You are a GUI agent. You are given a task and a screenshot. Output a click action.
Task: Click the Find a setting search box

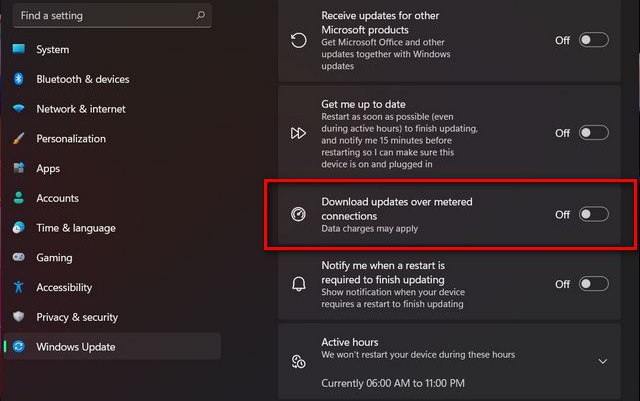(x=112, y=16)
